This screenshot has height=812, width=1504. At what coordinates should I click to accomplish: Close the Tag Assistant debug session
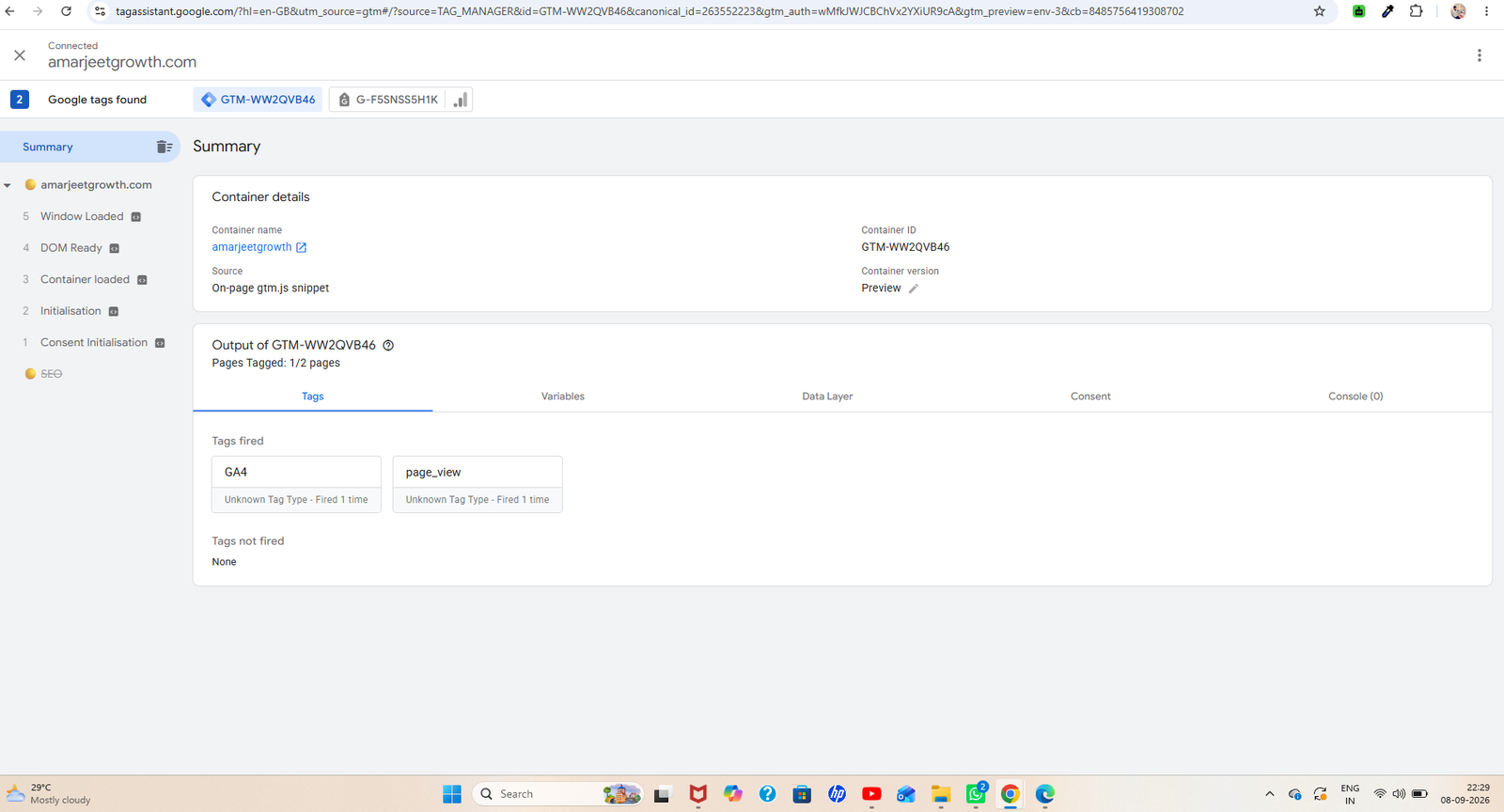pos(20,55)
